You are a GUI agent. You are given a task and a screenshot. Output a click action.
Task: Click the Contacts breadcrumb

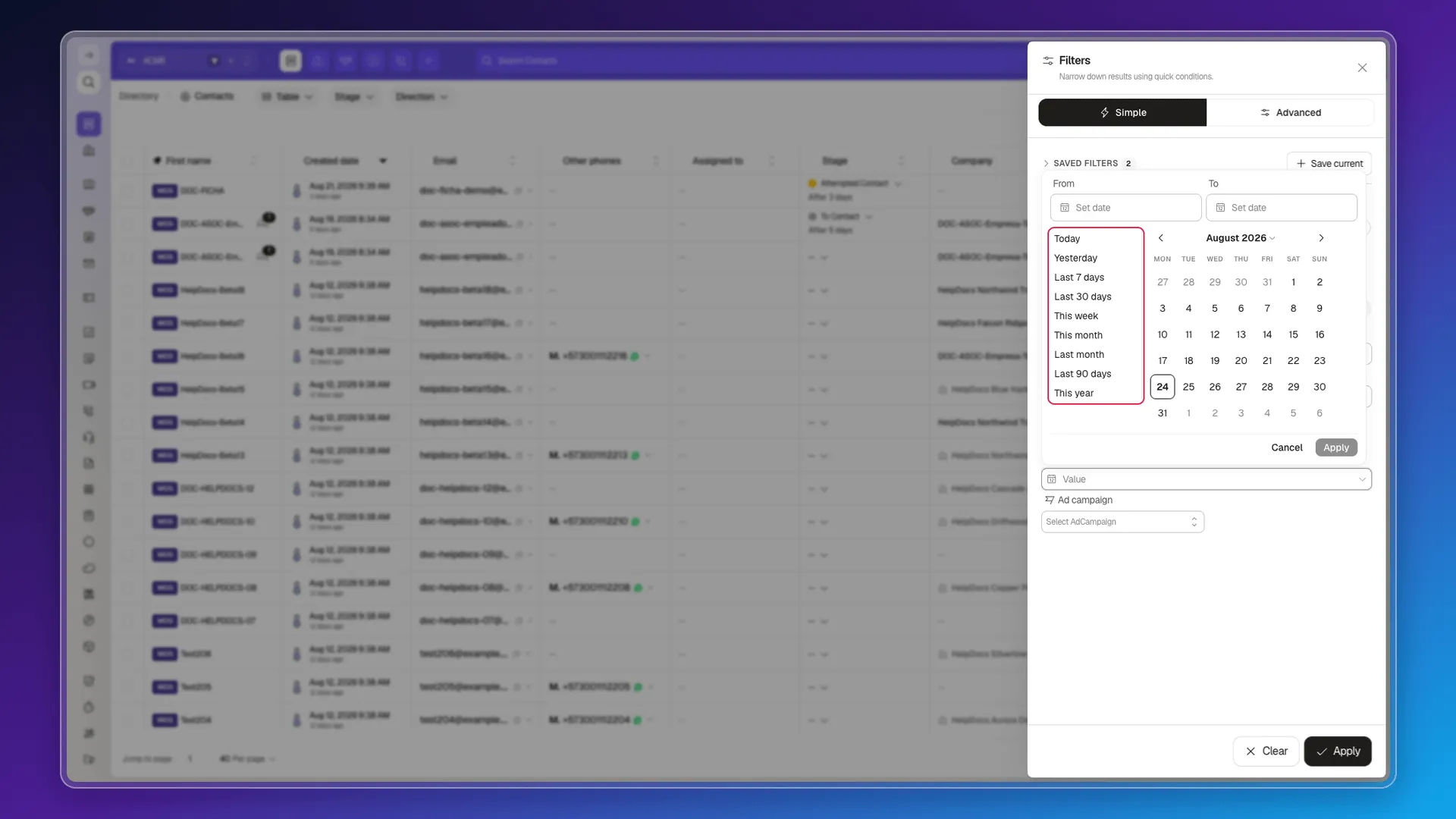[x=207, y=96]
